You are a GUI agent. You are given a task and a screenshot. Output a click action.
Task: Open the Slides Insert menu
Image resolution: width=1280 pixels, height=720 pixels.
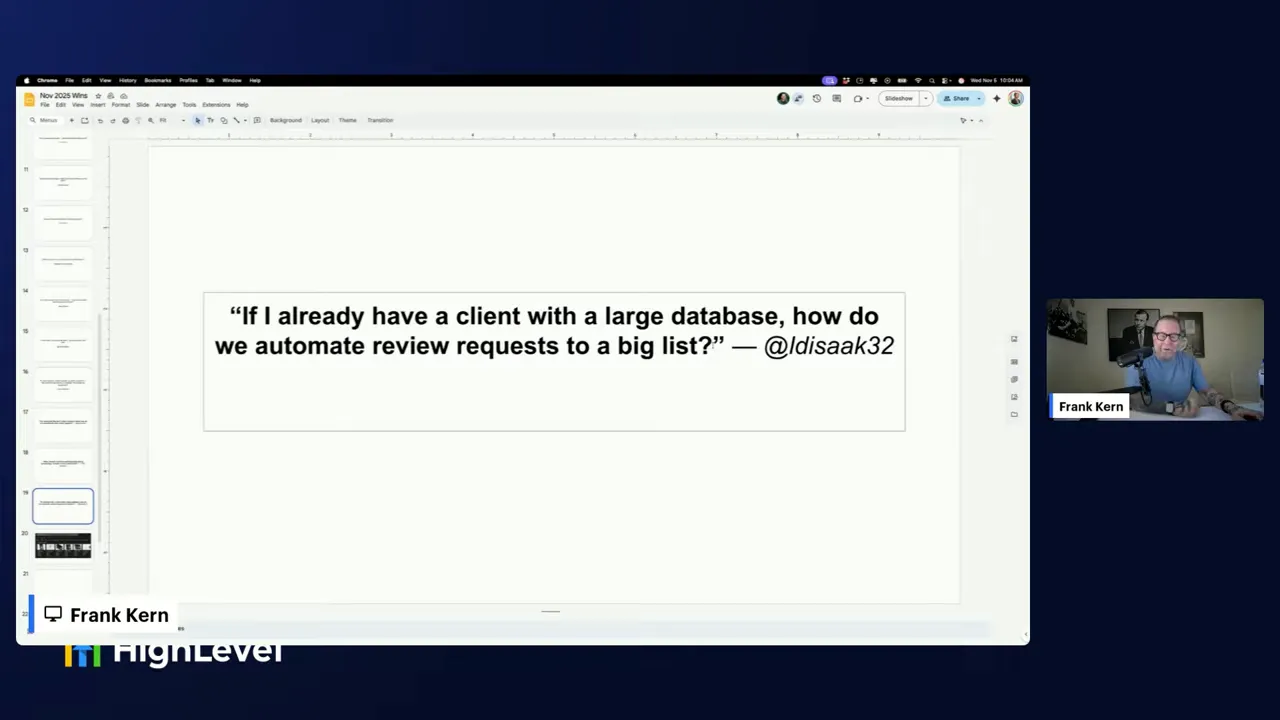(x=98, y=105)
